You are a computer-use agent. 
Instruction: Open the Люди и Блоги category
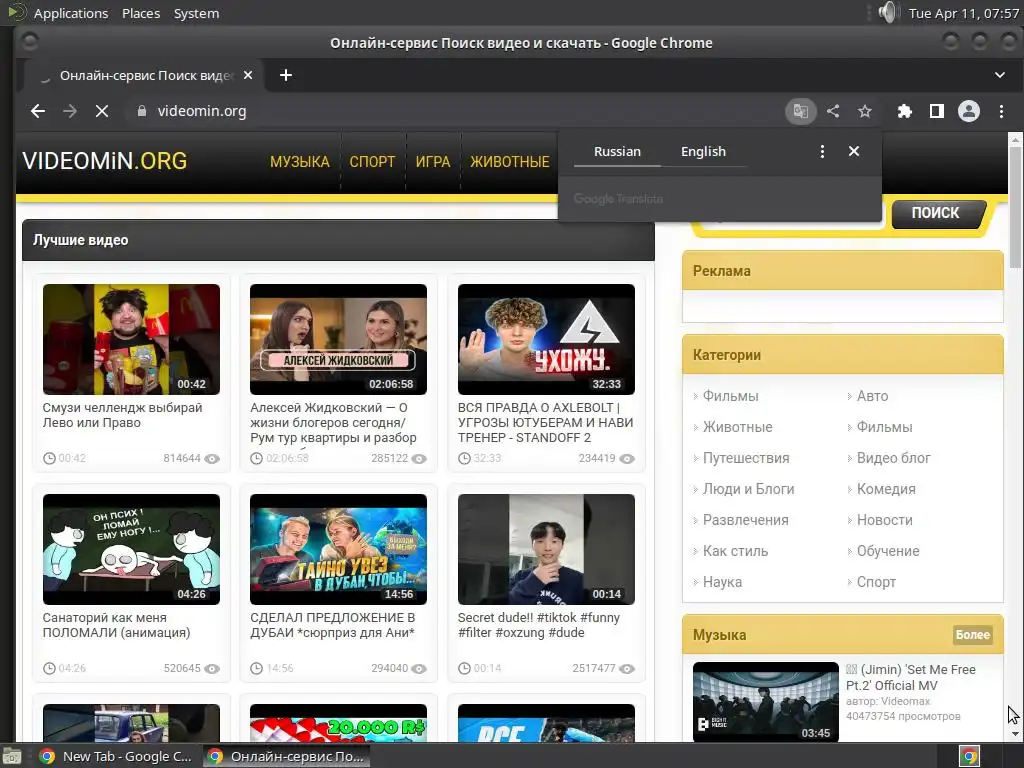click(x=748, y=489)
